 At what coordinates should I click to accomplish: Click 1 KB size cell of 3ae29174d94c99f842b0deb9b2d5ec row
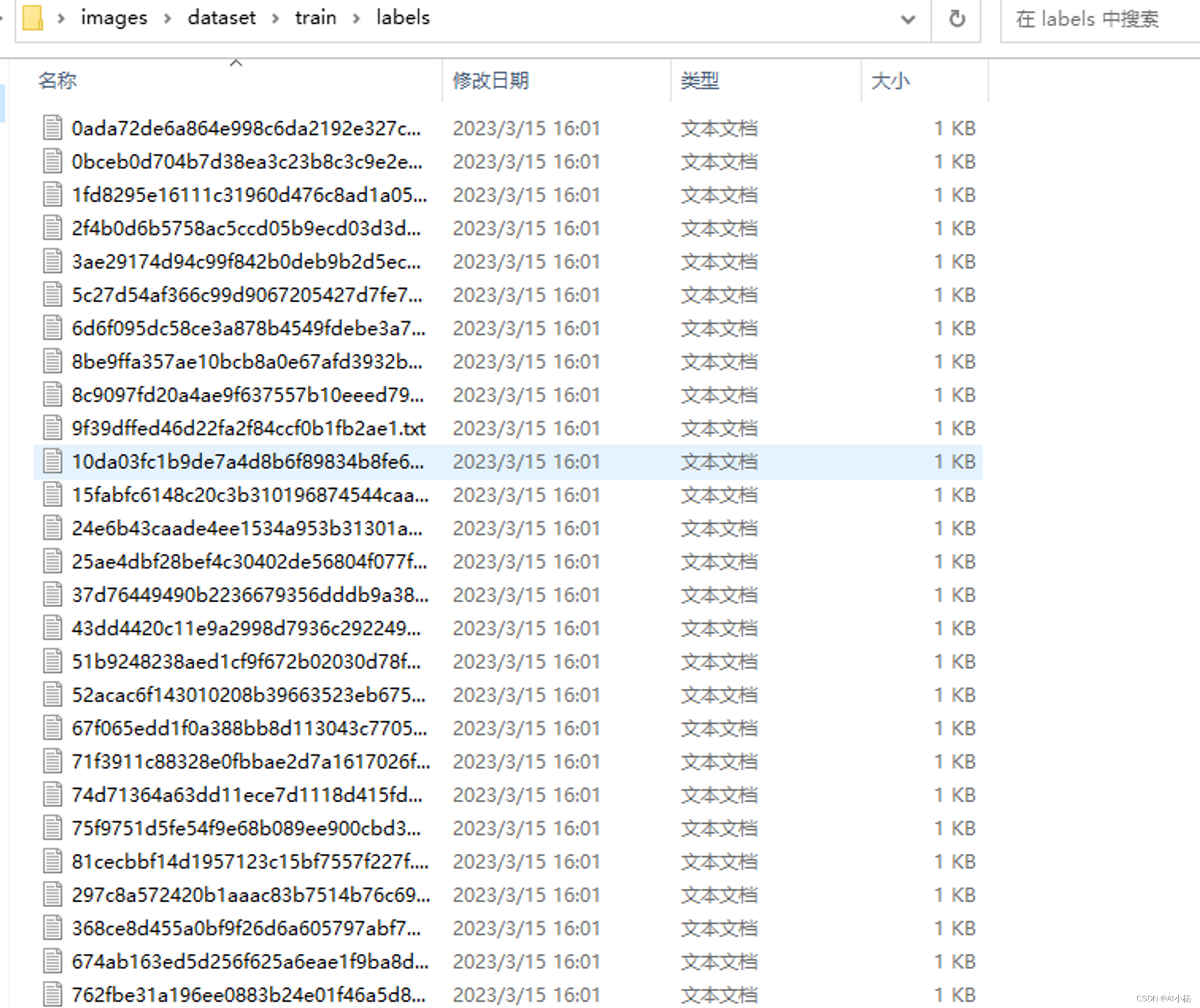955,261
